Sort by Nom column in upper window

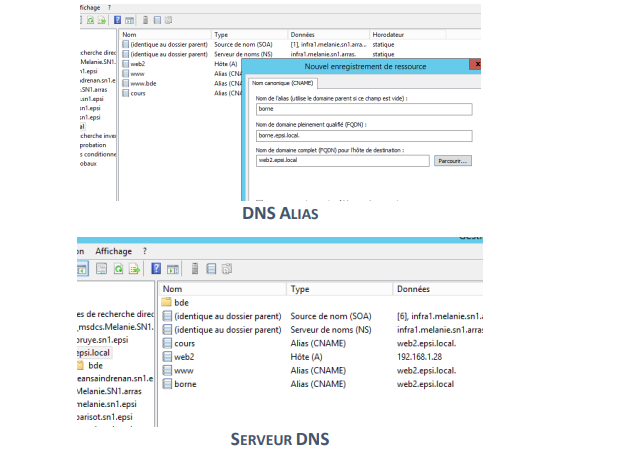(x=165, y=35)
